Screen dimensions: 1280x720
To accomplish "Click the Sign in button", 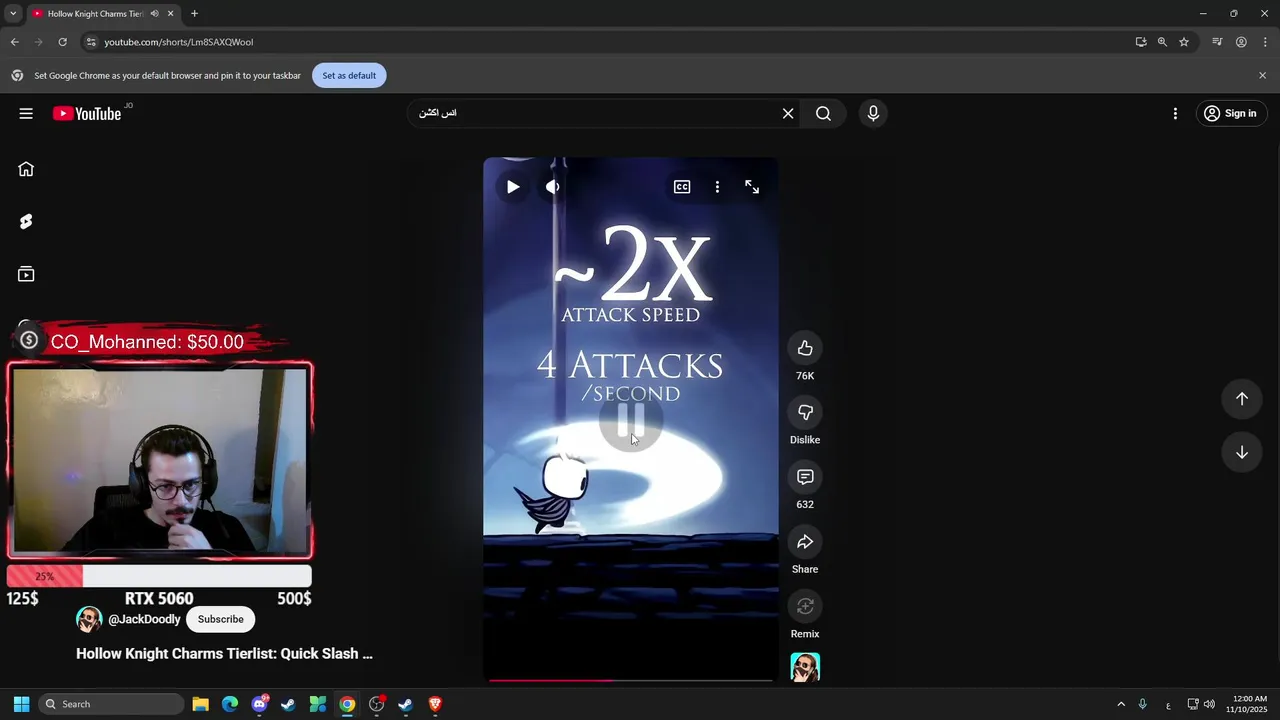I will point(1231,113).
